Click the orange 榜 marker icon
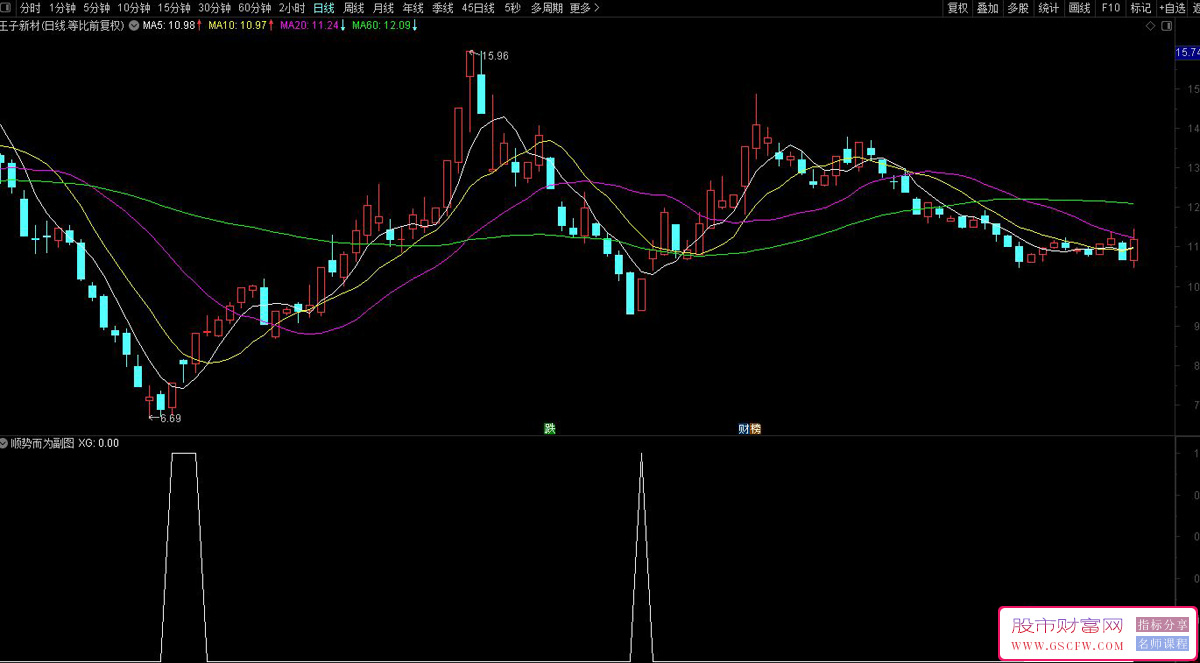The image size is (1200, 663). tap(755, 428)
